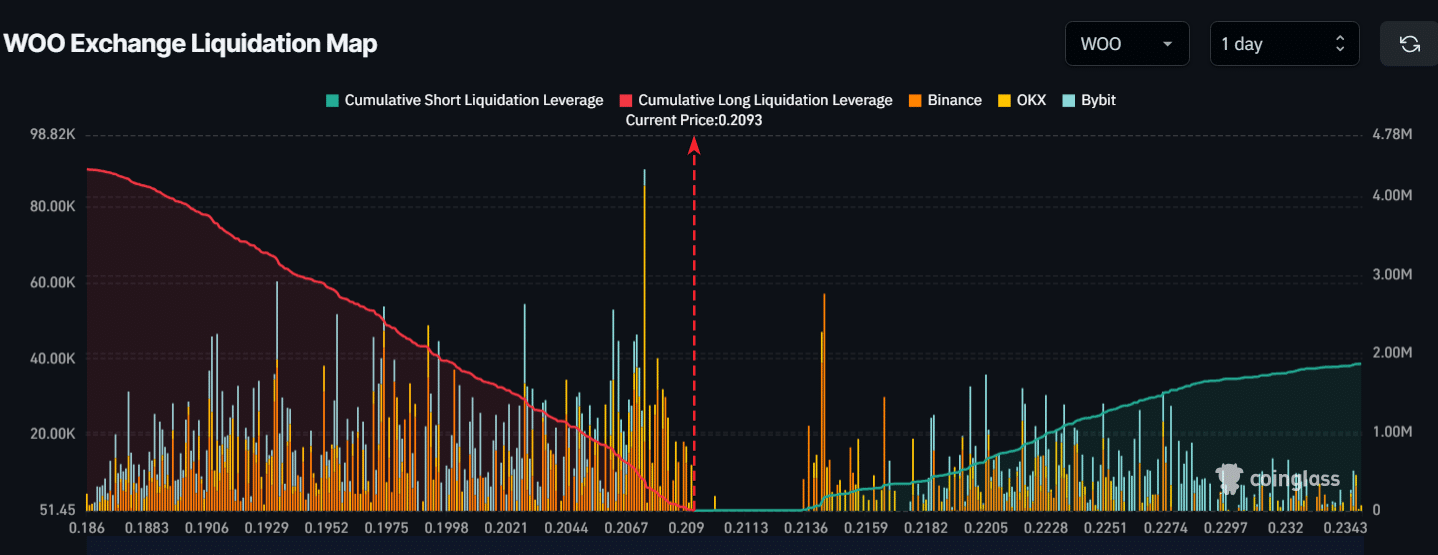This screenshot has width=1438, height=555.
Task: Click the red dashed current price line
Action: click(694, 325)
